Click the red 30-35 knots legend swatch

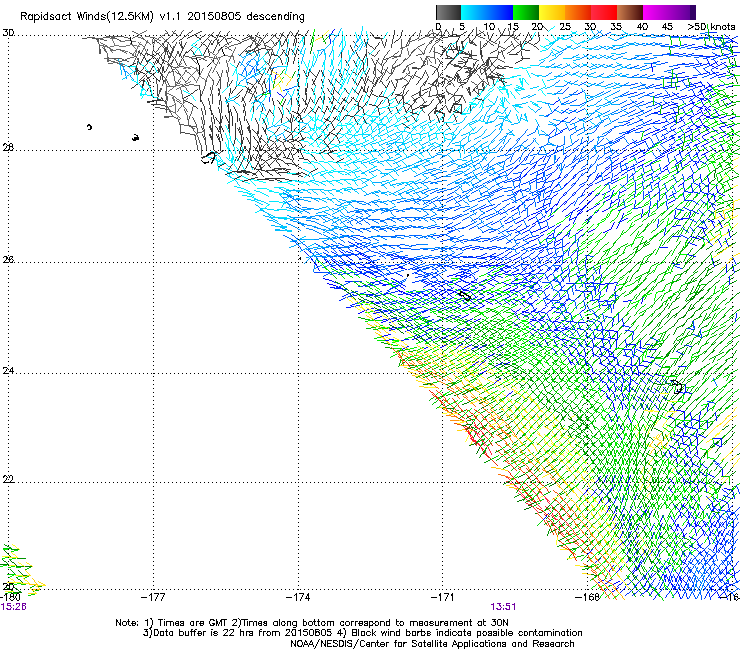pyautogui.click(x=604, y=12)
